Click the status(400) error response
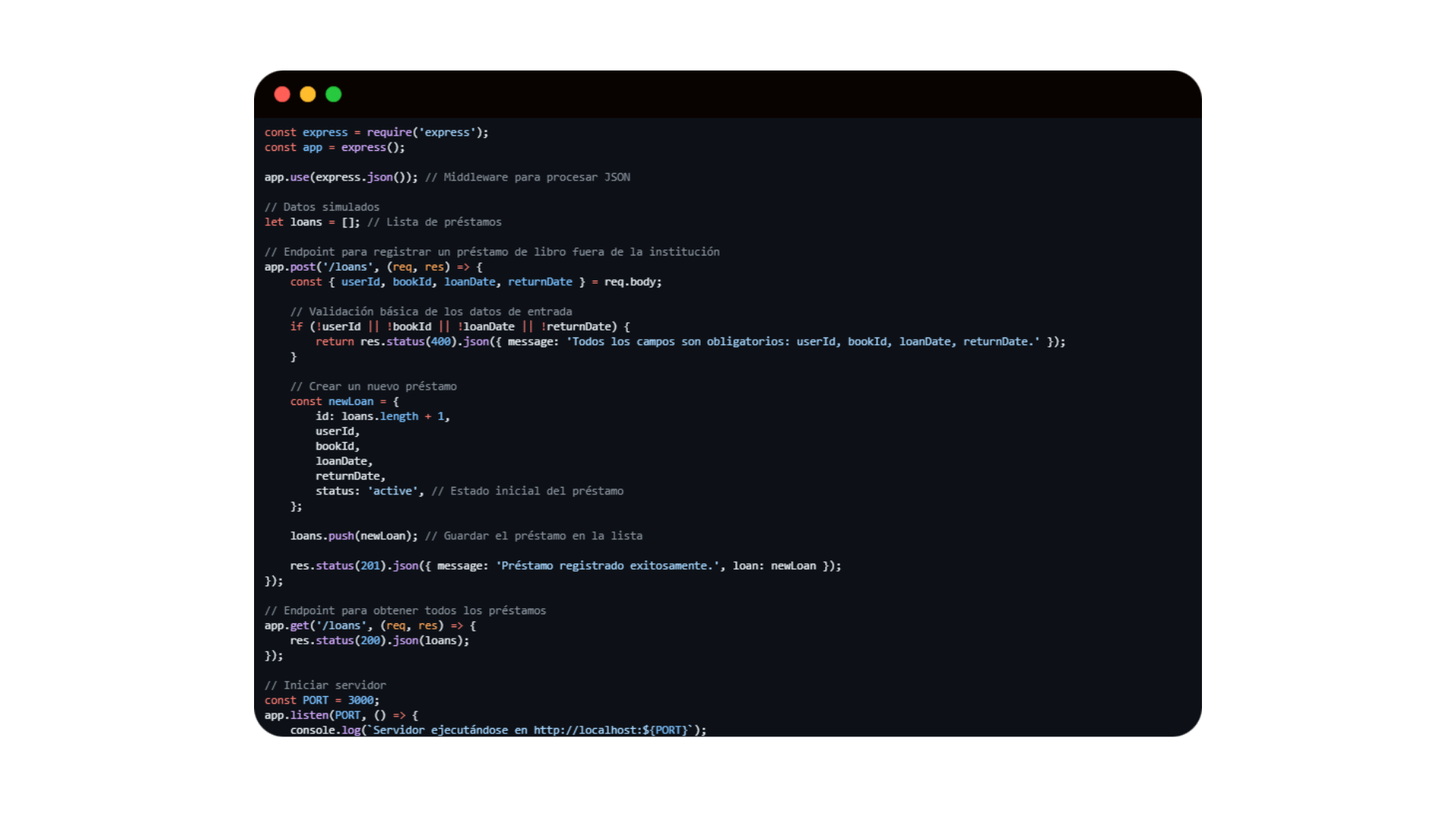1456x819 pixels. [421, 342]
